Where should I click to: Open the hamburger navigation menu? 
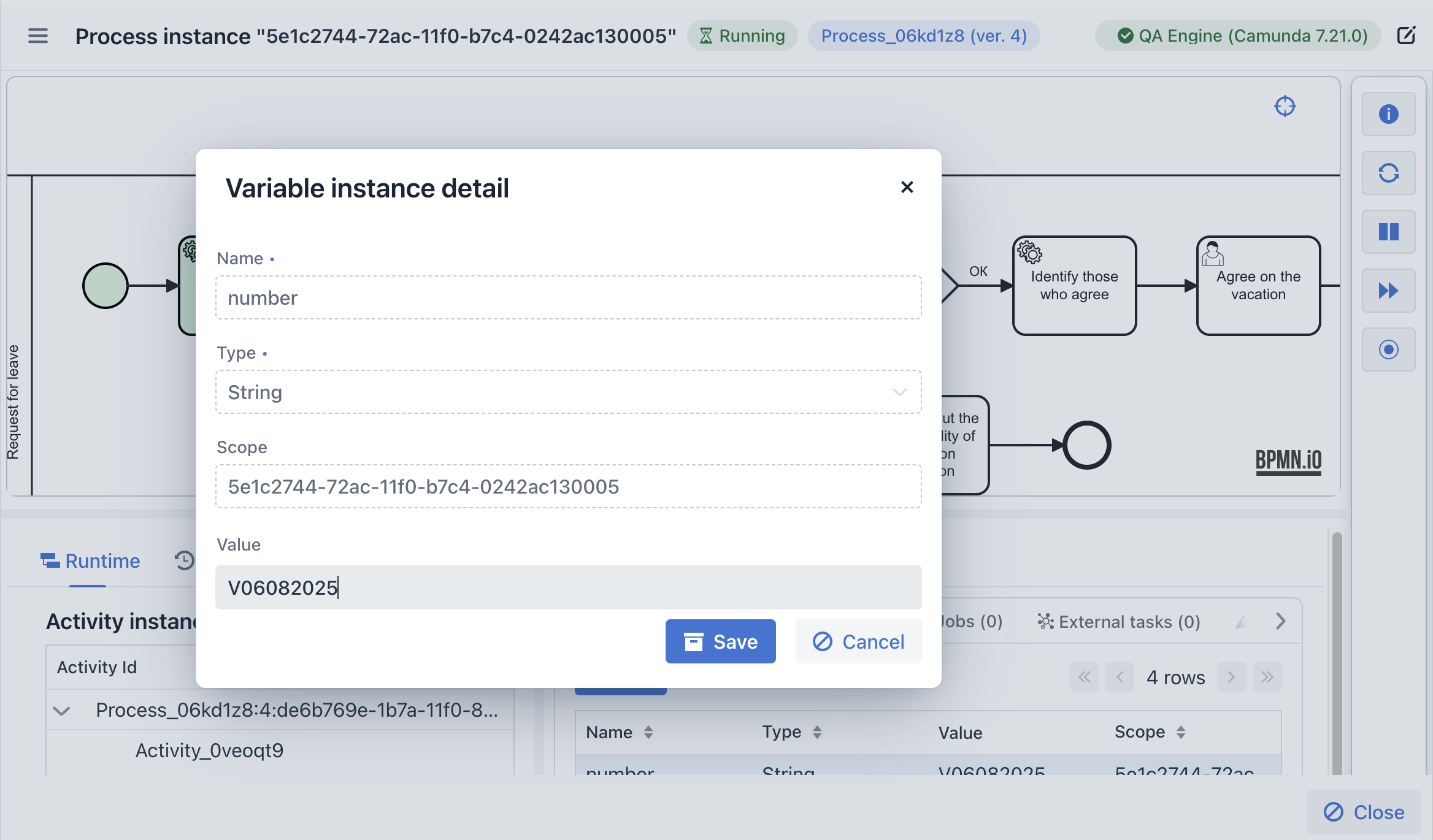pos(37,36)
